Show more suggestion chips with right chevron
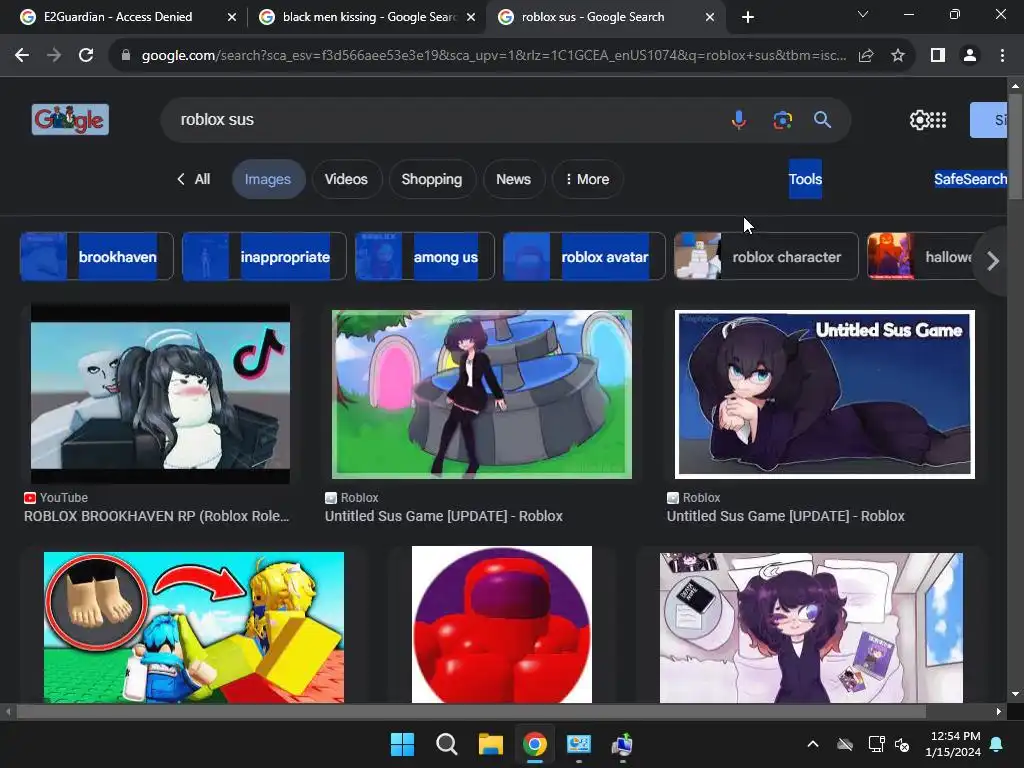Image resolution: width=1024 pixels, height=768 pixels. coord(993,261)
